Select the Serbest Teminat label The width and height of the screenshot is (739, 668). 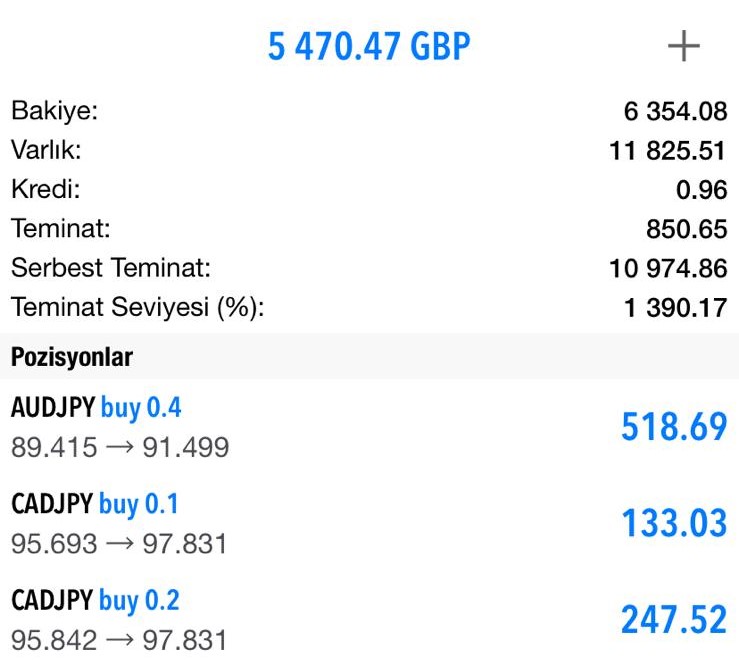(111, 268)
